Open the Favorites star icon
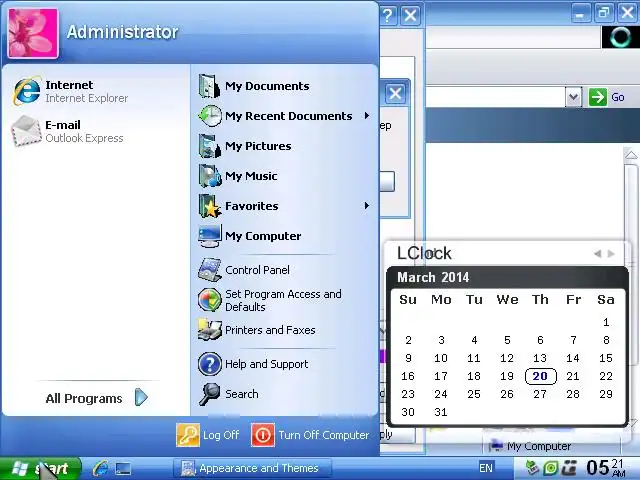Viewport: 640px width, 480px height. [210, 206]
